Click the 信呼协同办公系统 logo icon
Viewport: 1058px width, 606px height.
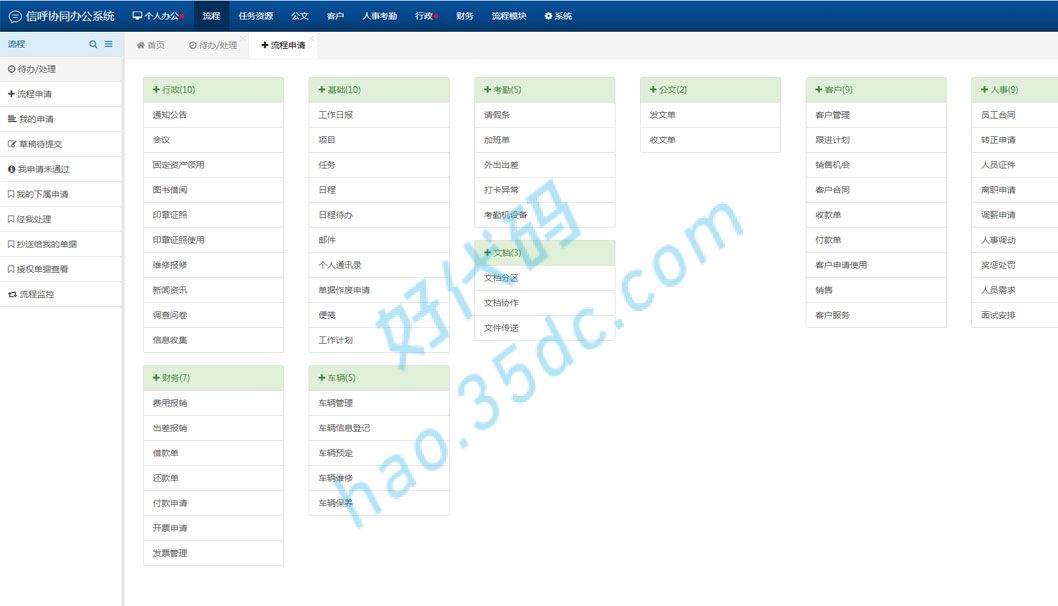pyautogui.click(x=15, y=16)
